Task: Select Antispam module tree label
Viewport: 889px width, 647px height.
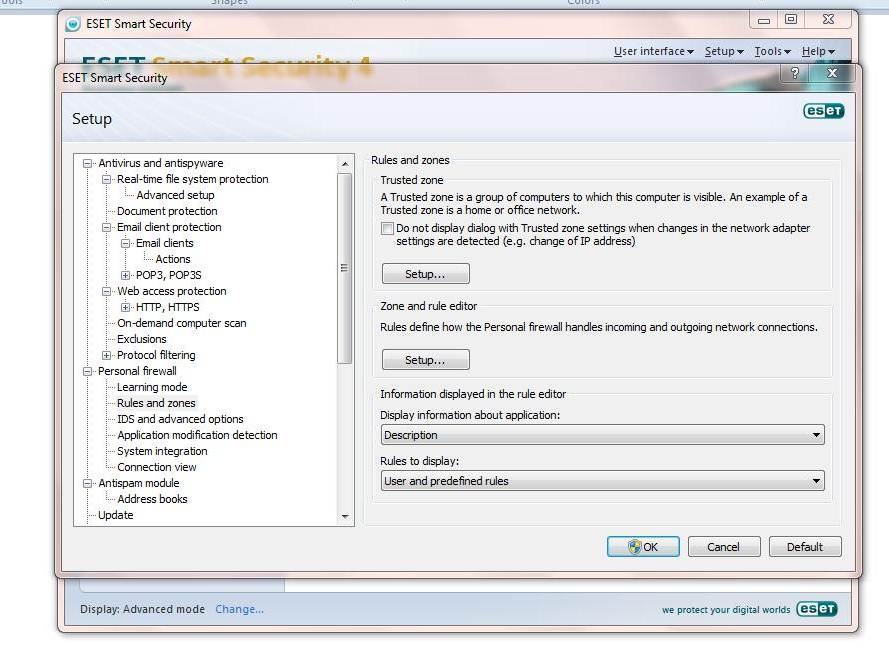Action: tap(138, 483)
